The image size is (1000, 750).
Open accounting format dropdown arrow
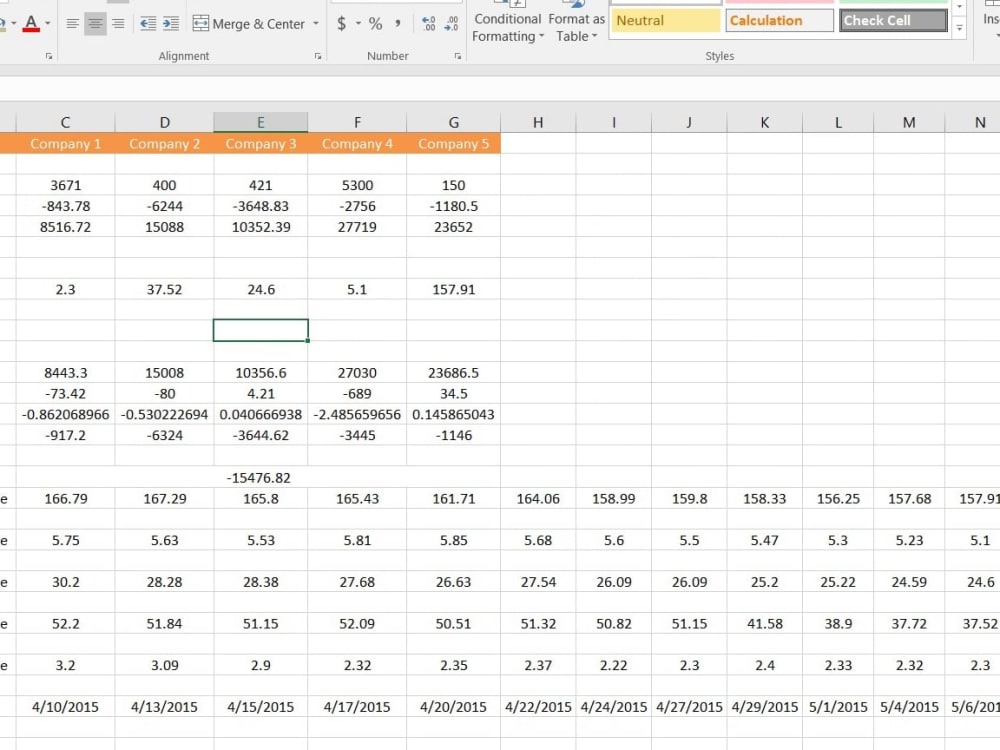click(x=358, y=24)
